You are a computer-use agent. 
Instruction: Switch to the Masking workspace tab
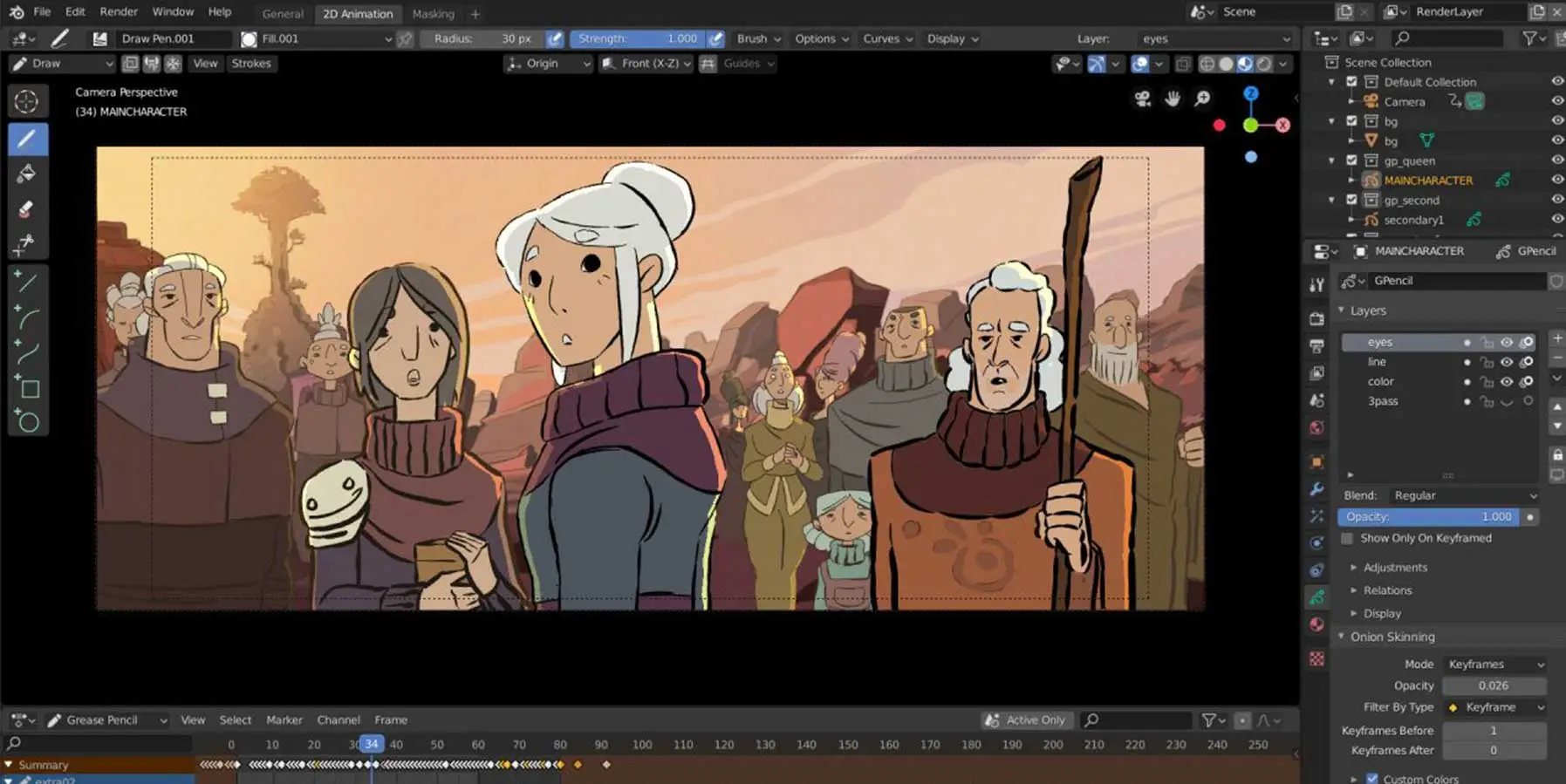point(433,14)
